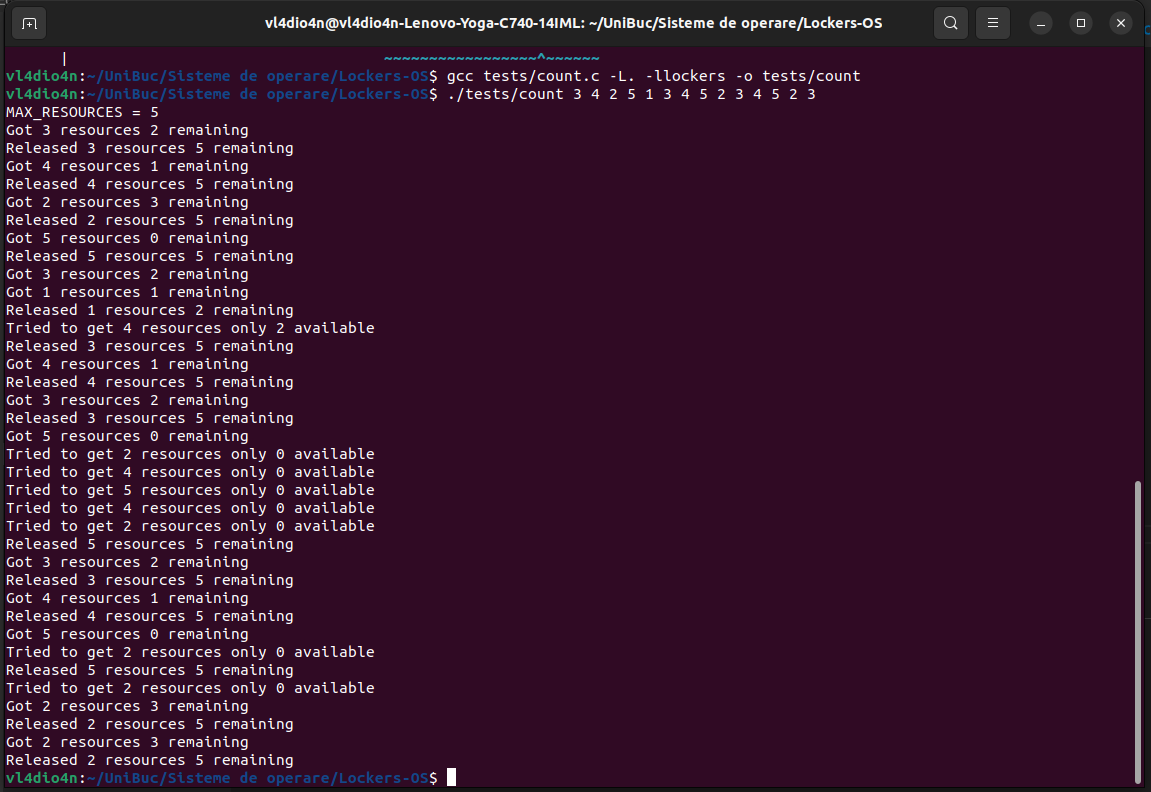Click 'Tried to get 4 resources only 2 available'
This screenshot has height=792, width=1151.
coord(190,328)
